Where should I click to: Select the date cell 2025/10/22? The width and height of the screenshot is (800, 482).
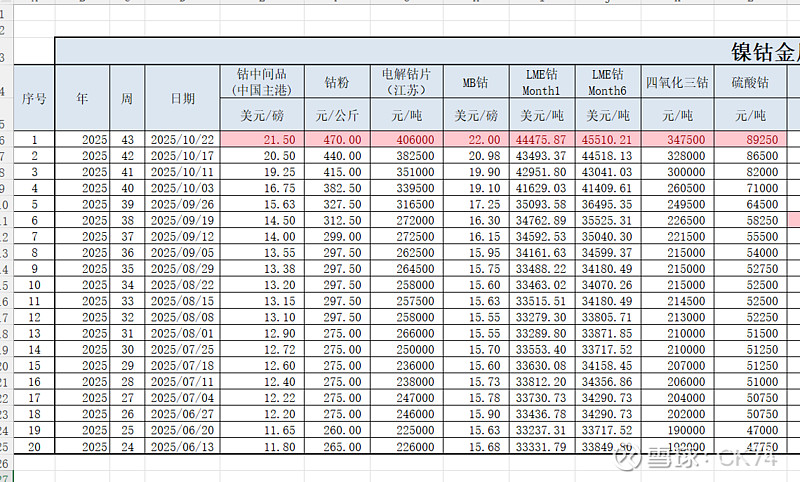183,139
